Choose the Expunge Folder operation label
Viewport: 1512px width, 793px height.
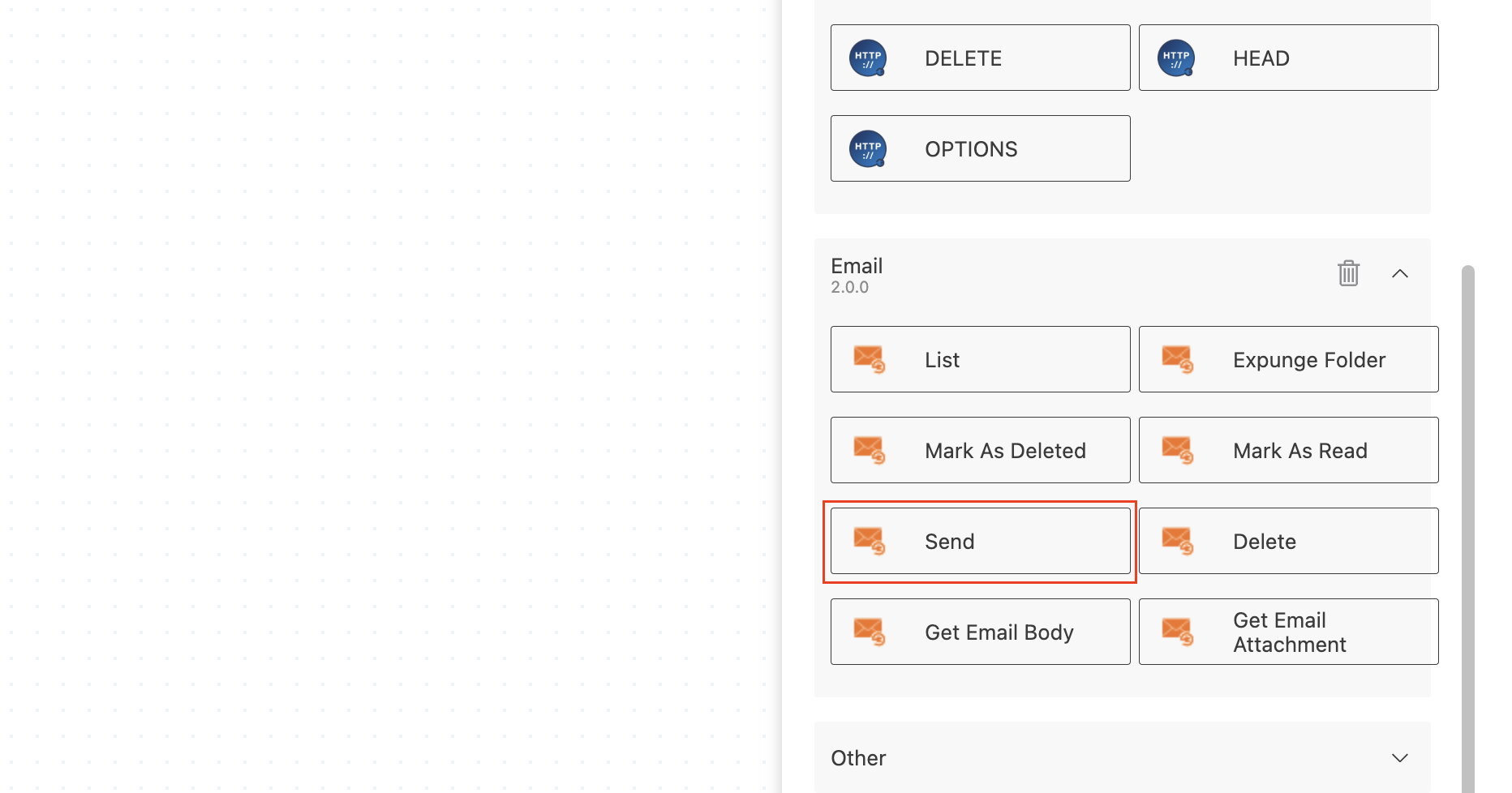(x=1309, y=360)
